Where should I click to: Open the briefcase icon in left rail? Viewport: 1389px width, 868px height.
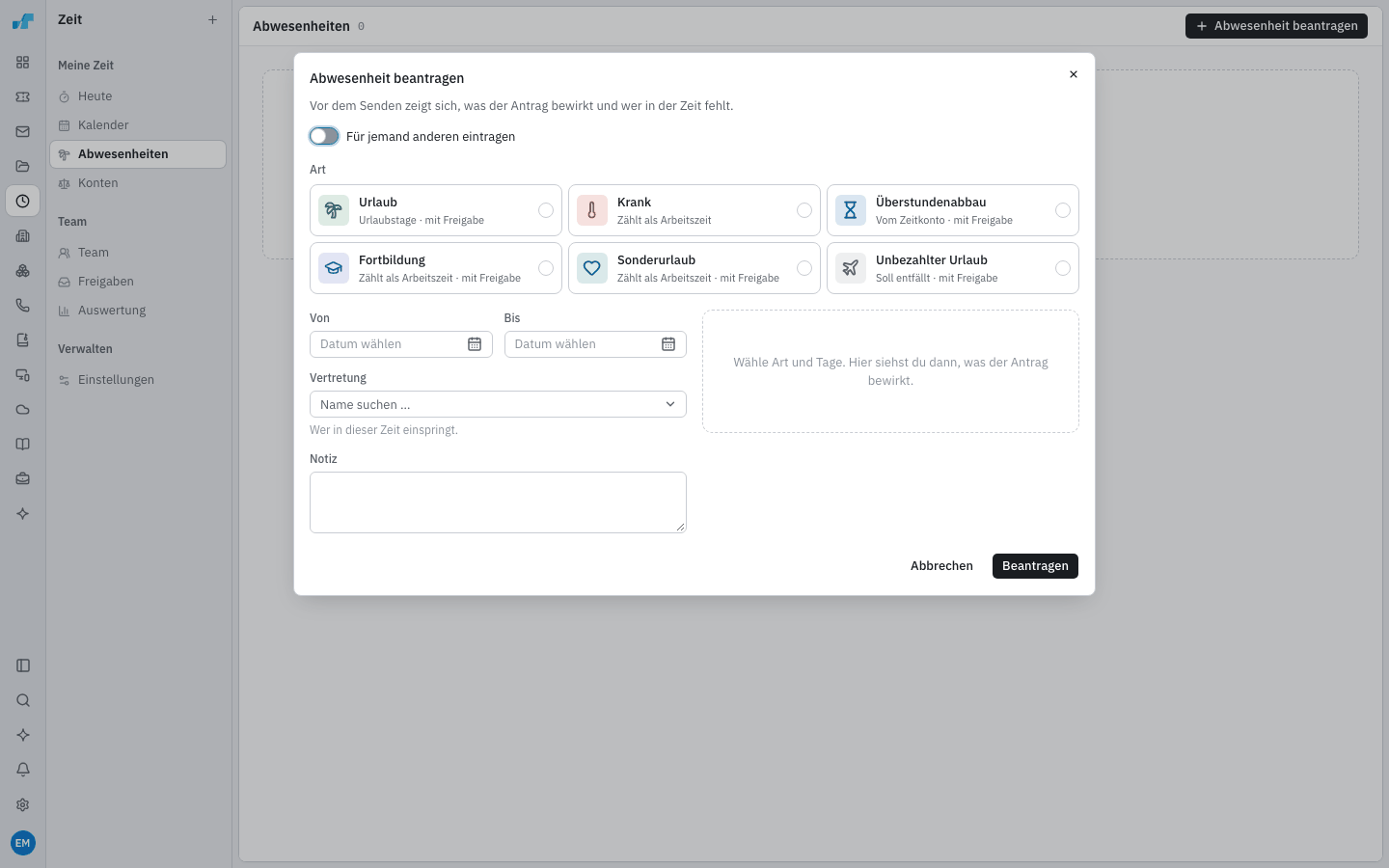click(23, 479)
